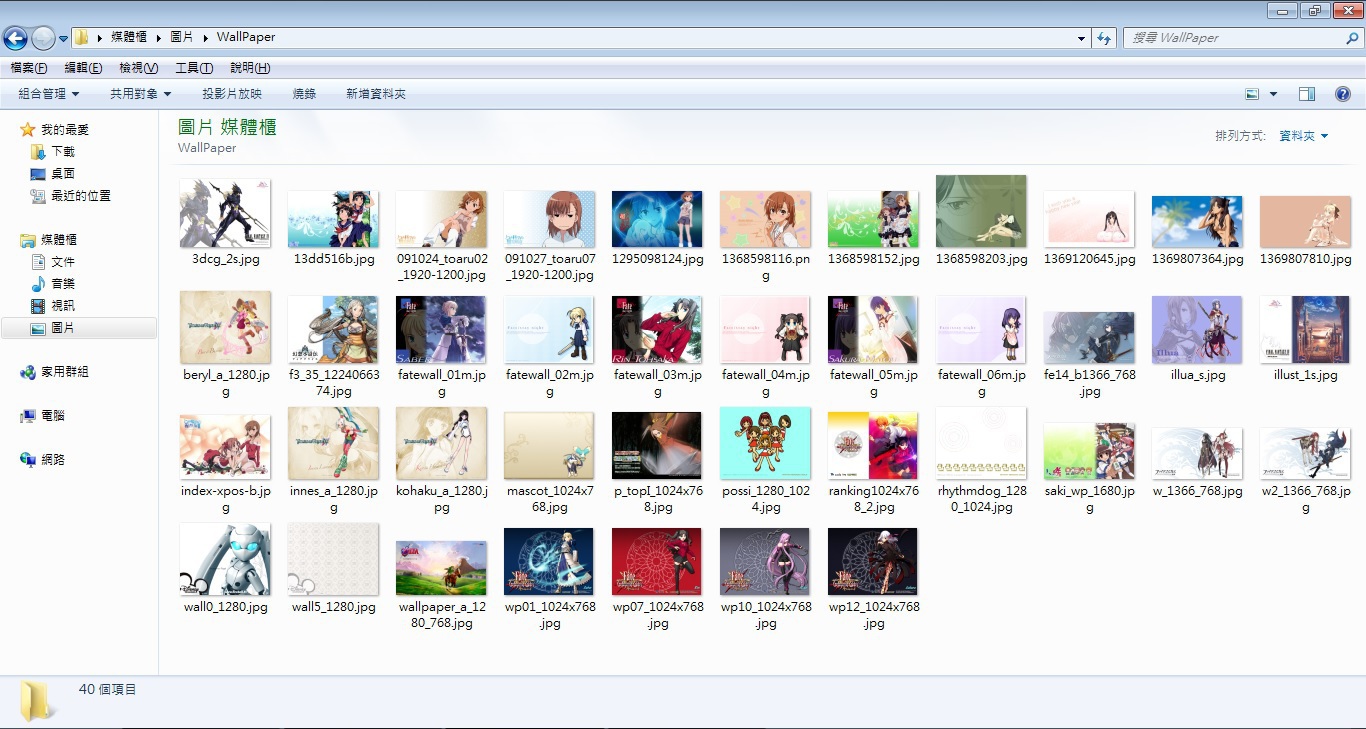The image size is (1366, 729).
Task: Open the 檢視(V) menu
Action: click(138, 68)
